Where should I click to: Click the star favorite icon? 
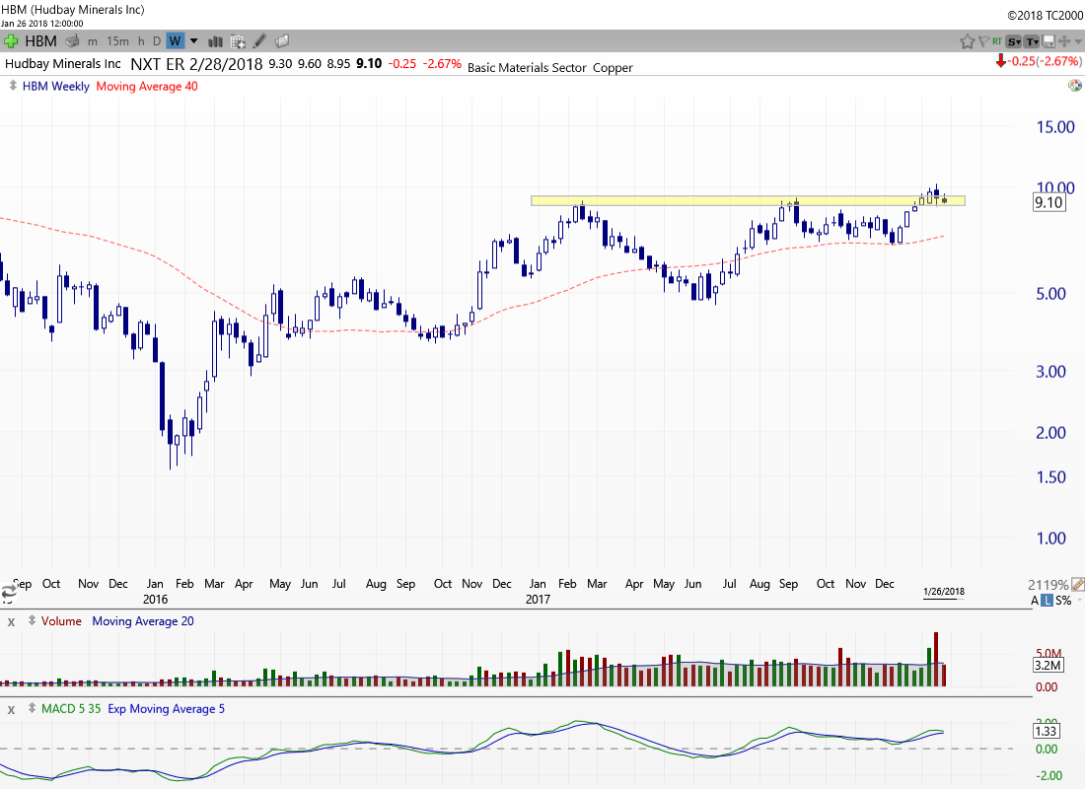point(967,41)
